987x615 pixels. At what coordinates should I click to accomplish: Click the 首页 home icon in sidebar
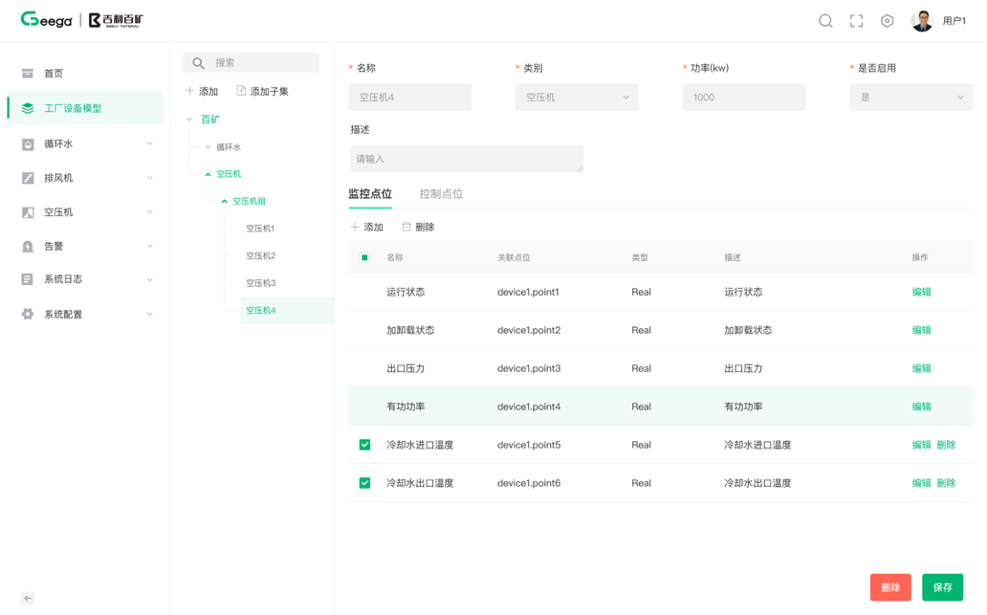point(28,74)
